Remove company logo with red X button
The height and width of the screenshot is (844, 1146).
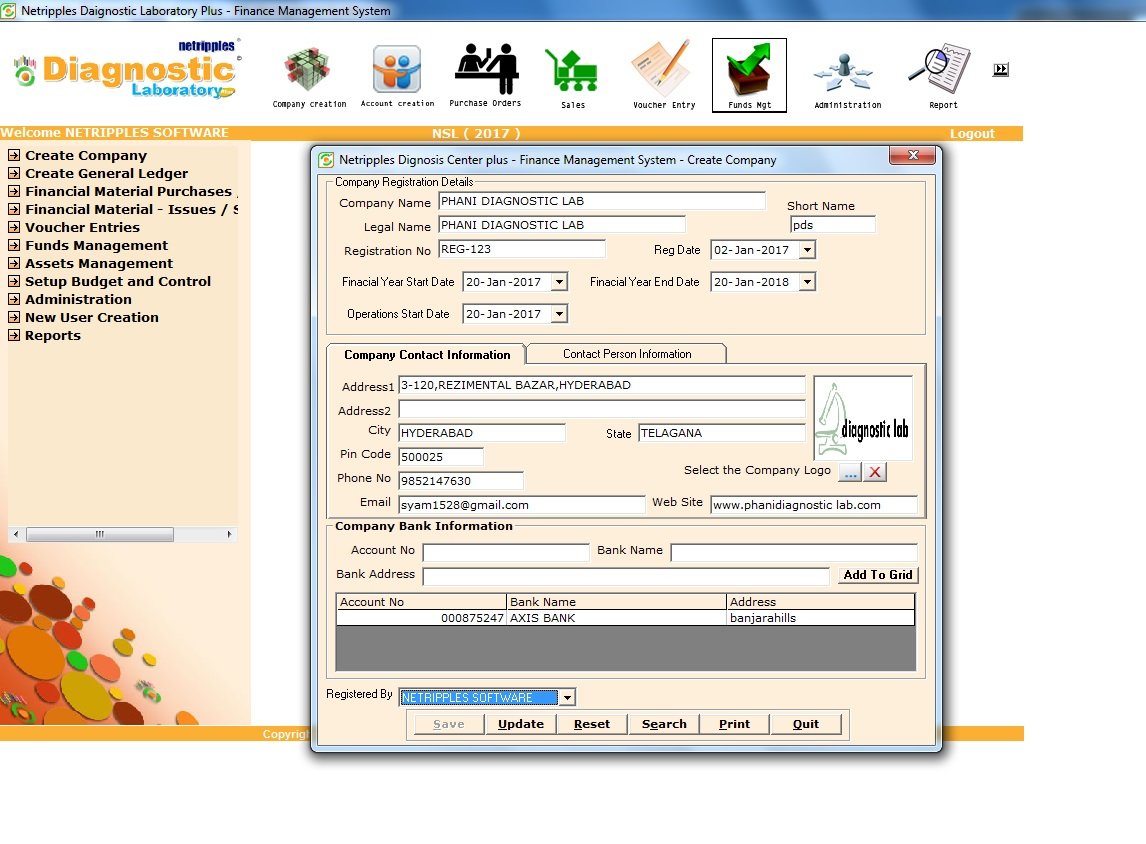point(874,472)
